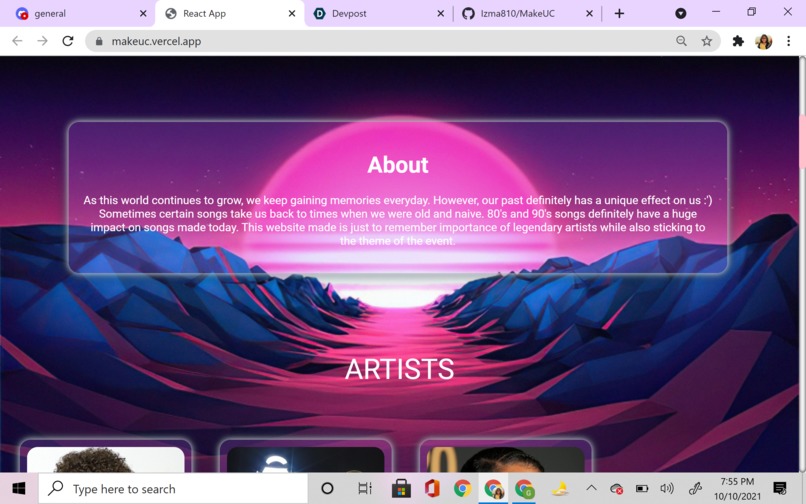This screenshot has height=504, width=806.
Task: Open the volume speaker control
Action: click(x=667, y=488)
